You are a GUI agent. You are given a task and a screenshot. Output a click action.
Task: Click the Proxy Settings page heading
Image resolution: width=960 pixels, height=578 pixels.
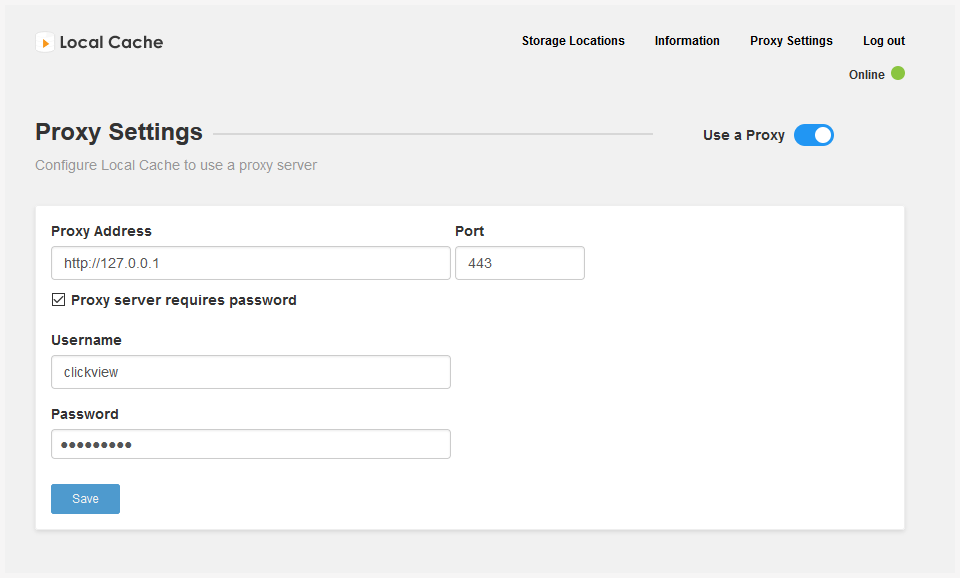119,132
